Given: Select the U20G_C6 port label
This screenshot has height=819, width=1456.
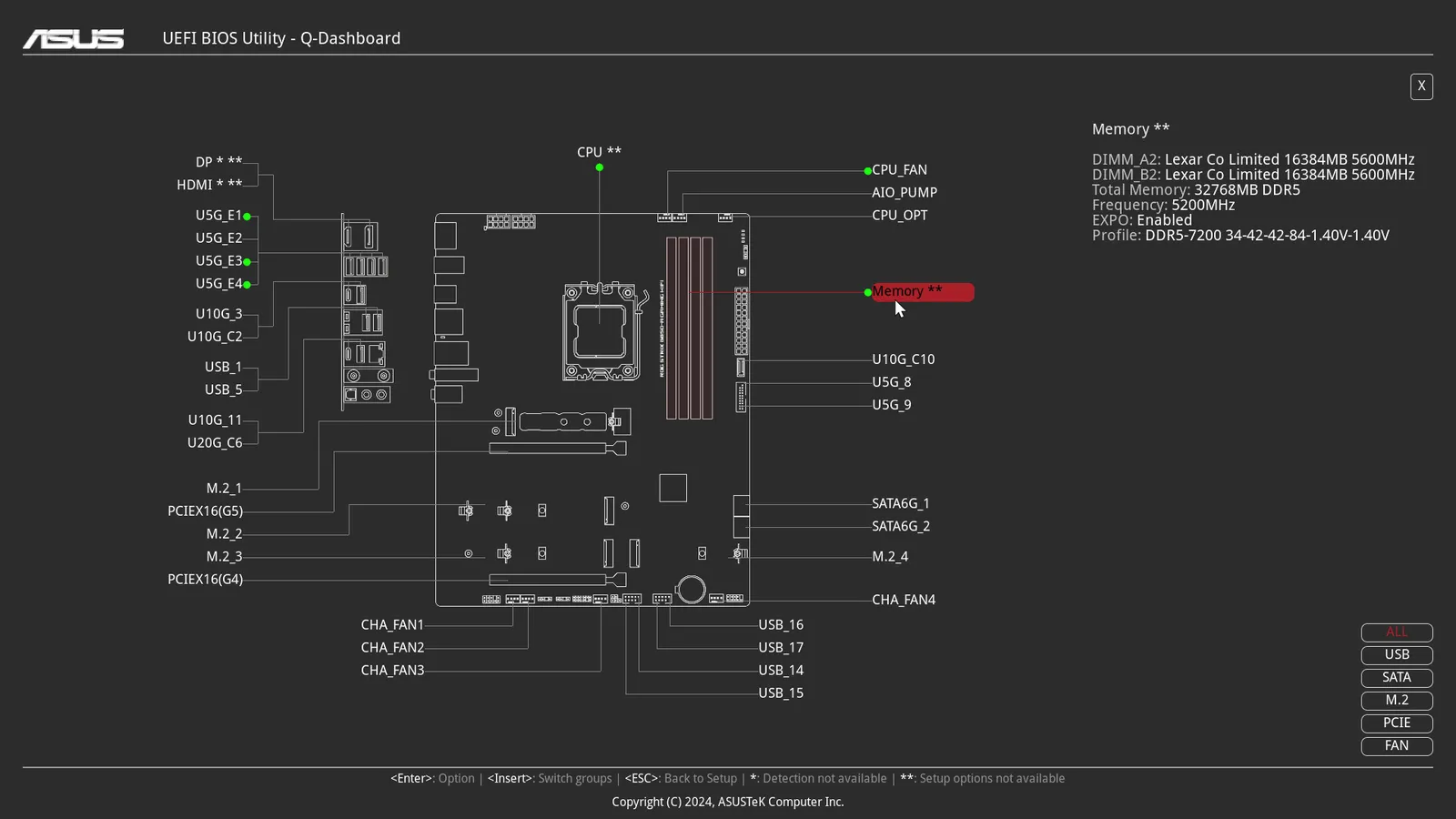Looking at the screenshot, I should tap(215, 443).
